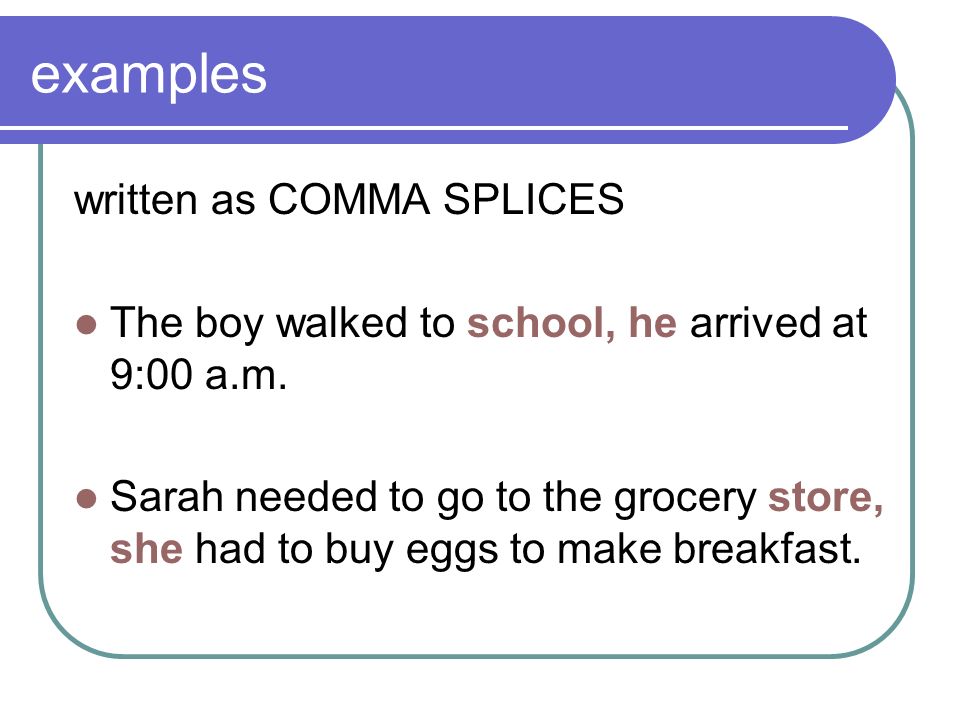Viewport: 960px width, 720px height.
Task: Click the words 'The boy walked to'
Action: (283, 323)
